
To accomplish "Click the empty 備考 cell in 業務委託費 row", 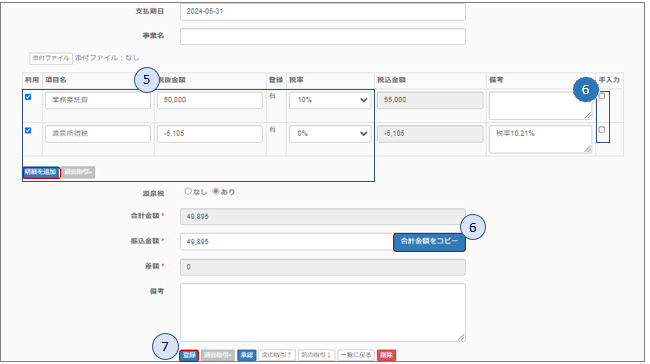I will coord(541,106).
